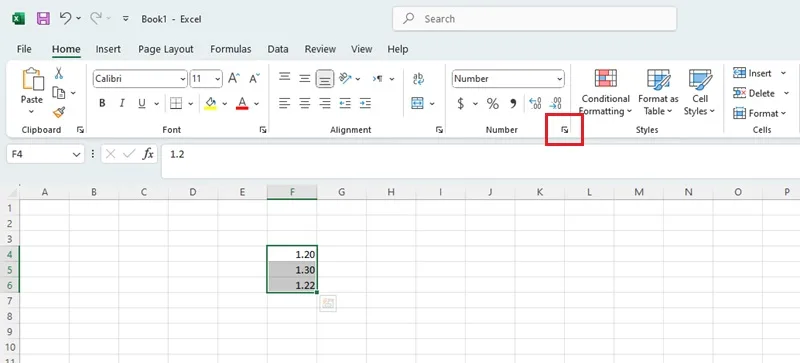
Task: Toggle Bold formatting
Action: coord(102,104)
